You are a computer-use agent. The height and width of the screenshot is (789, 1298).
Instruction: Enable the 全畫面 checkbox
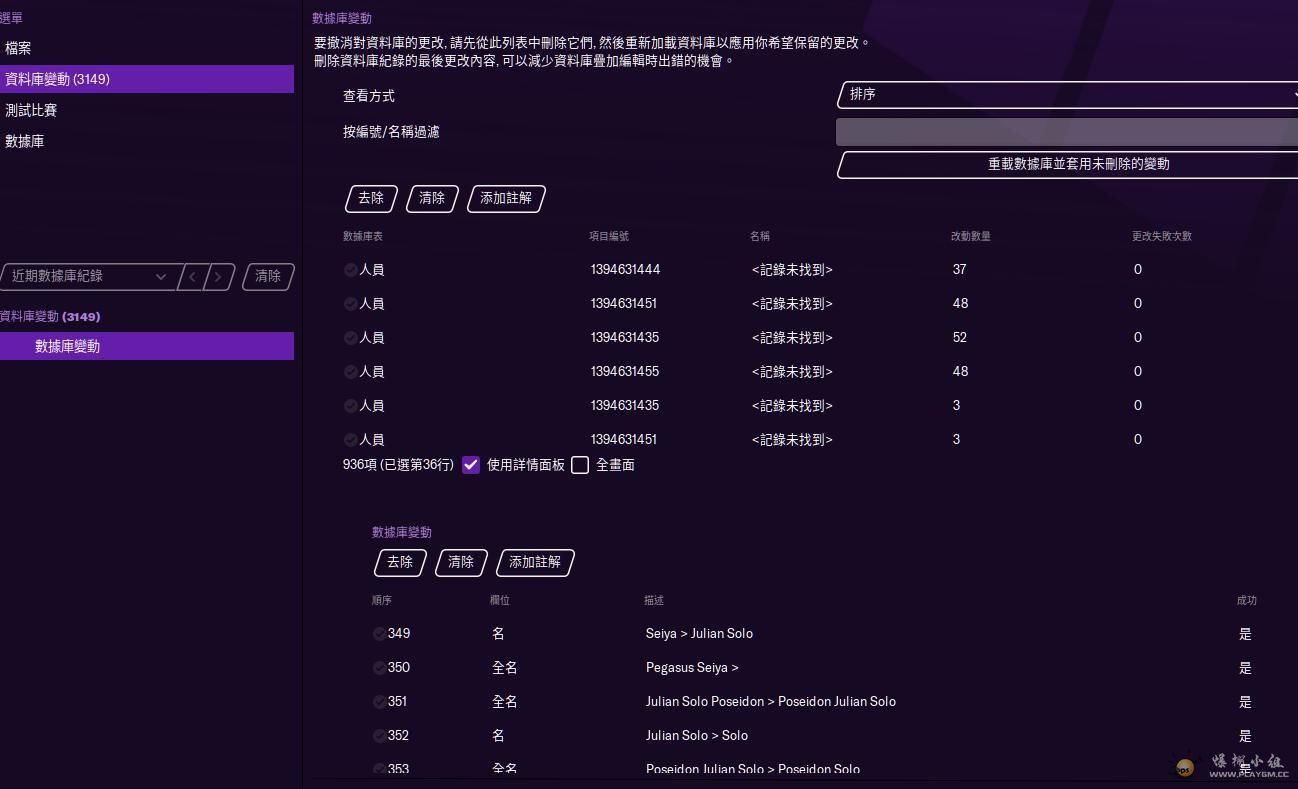tap(580, 465)
